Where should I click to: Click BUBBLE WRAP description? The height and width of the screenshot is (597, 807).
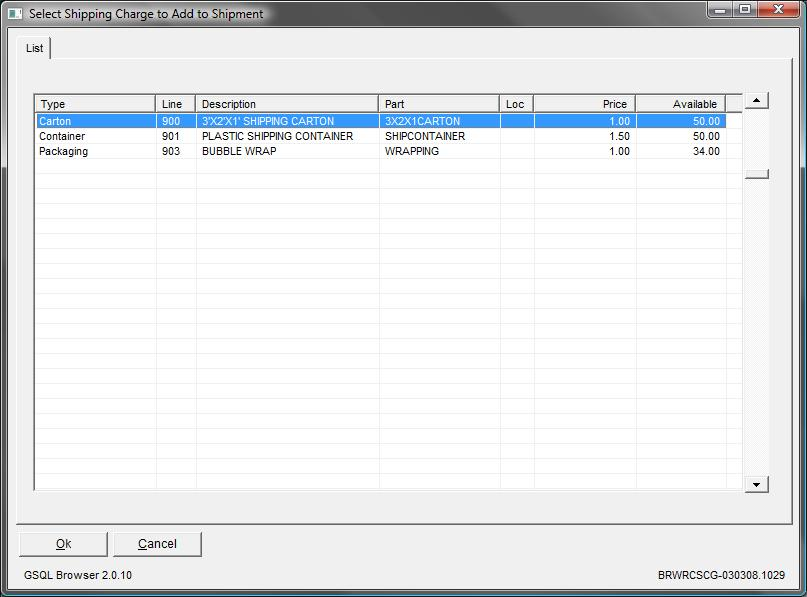coord(239,151)
